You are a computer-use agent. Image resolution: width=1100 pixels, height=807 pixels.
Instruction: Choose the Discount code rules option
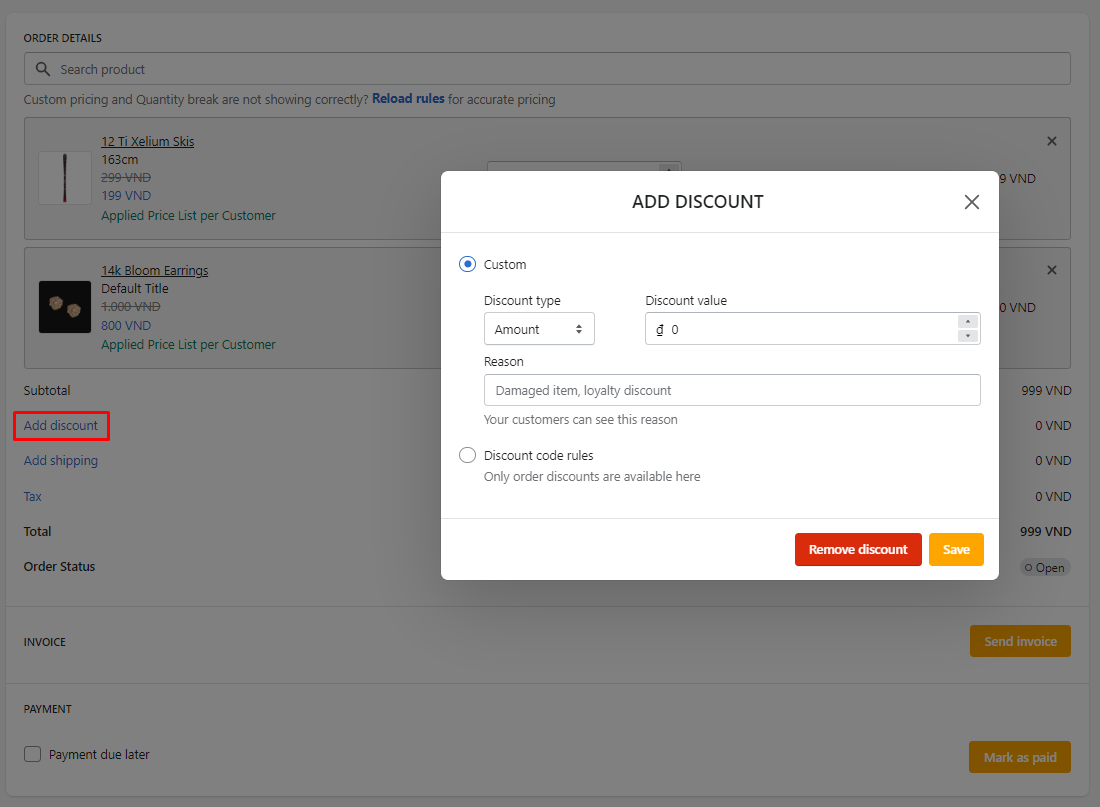coord(467,455)
